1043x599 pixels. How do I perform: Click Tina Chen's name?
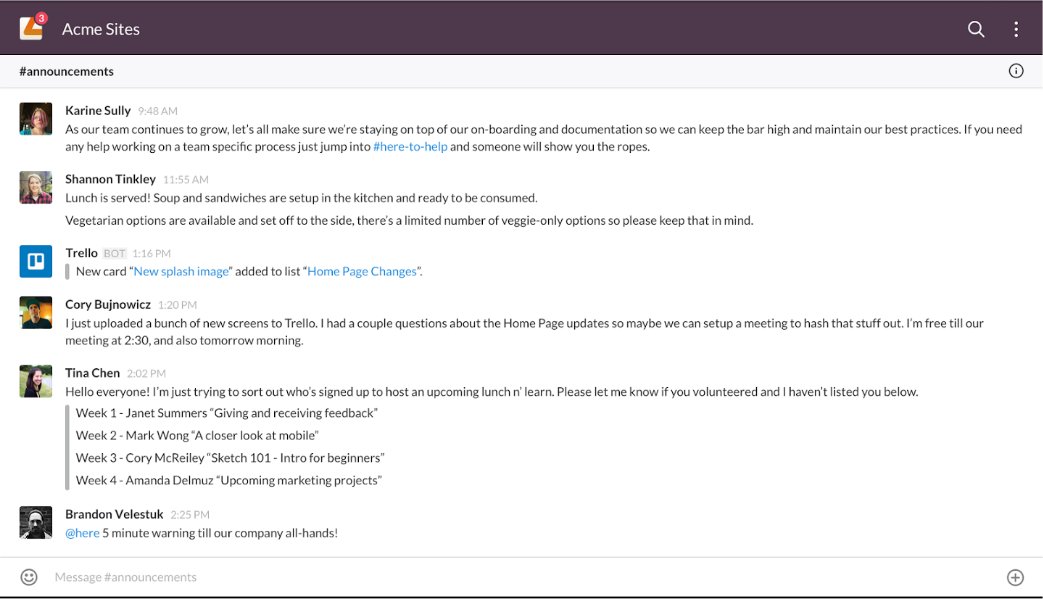tap(91, 372)
